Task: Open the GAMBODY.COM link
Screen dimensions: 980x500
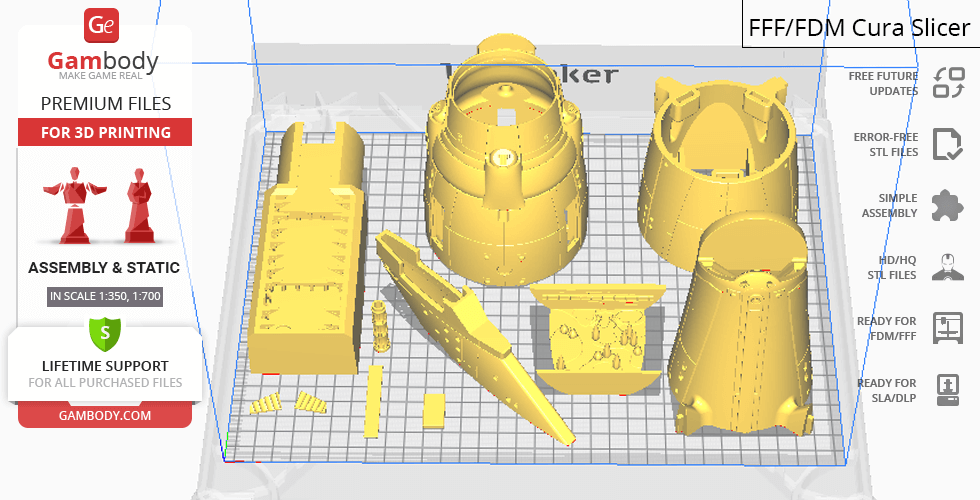Action: (x=104, y=415)
